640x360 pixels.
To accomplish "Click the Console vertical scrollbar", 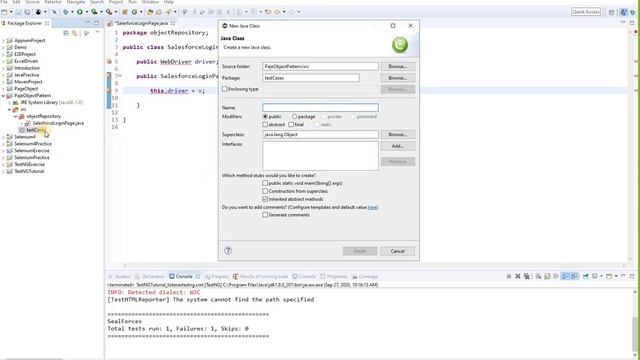I will [635, 322].
